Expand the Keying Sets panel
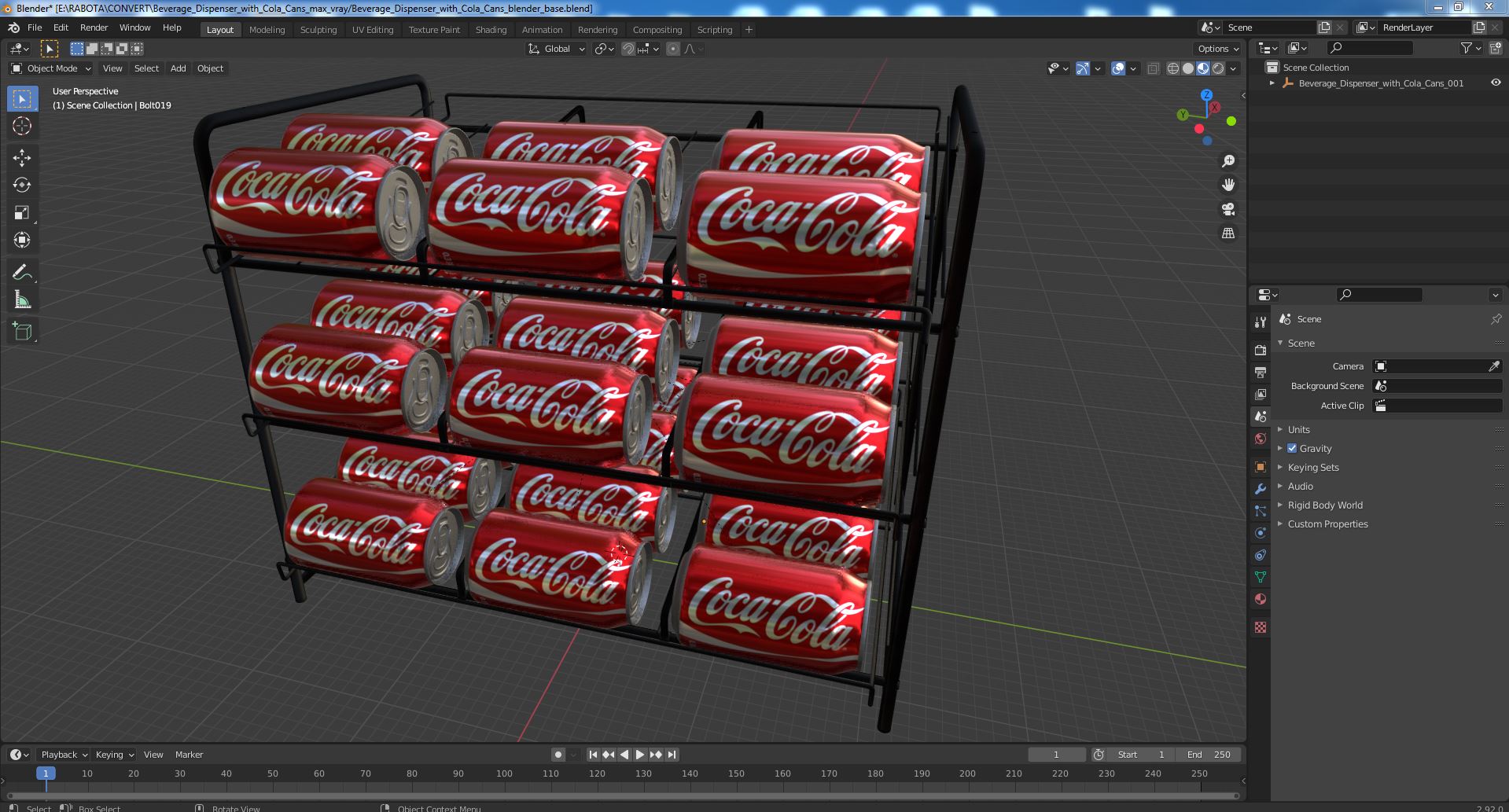 [x=1313, y=467]
